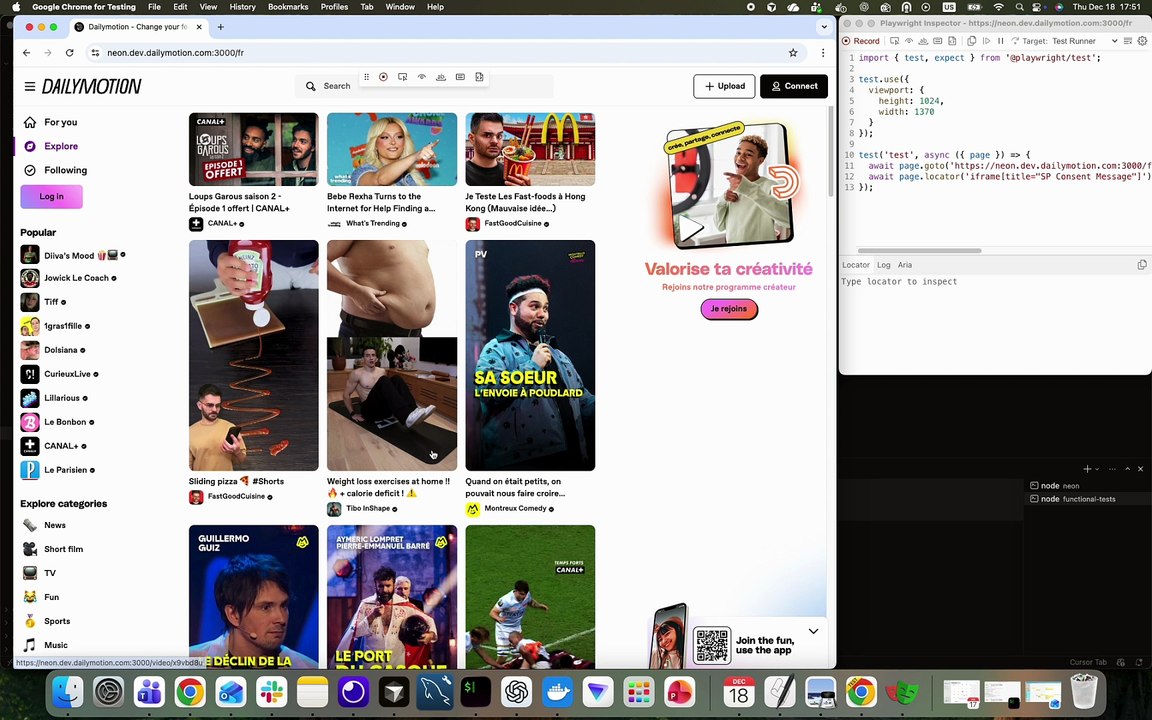Viewport: 1152px width, 720px height.
Task: Click Assert value icon in Inspector toolbar
Action: [x=937, y=41]
